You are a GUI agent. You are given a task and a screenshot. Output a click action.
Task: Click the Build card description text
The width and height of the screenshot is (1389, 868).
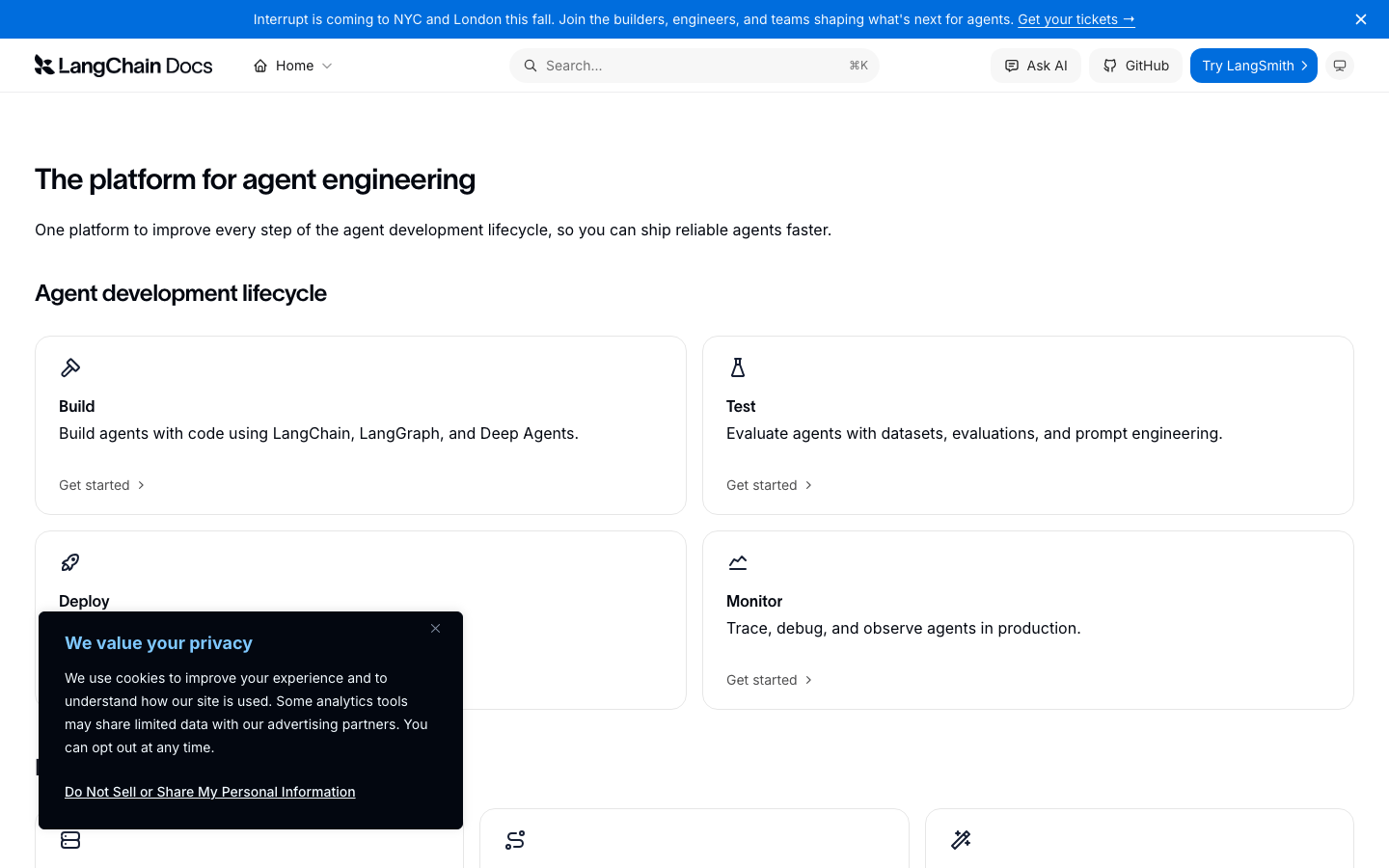pos(319,433)
